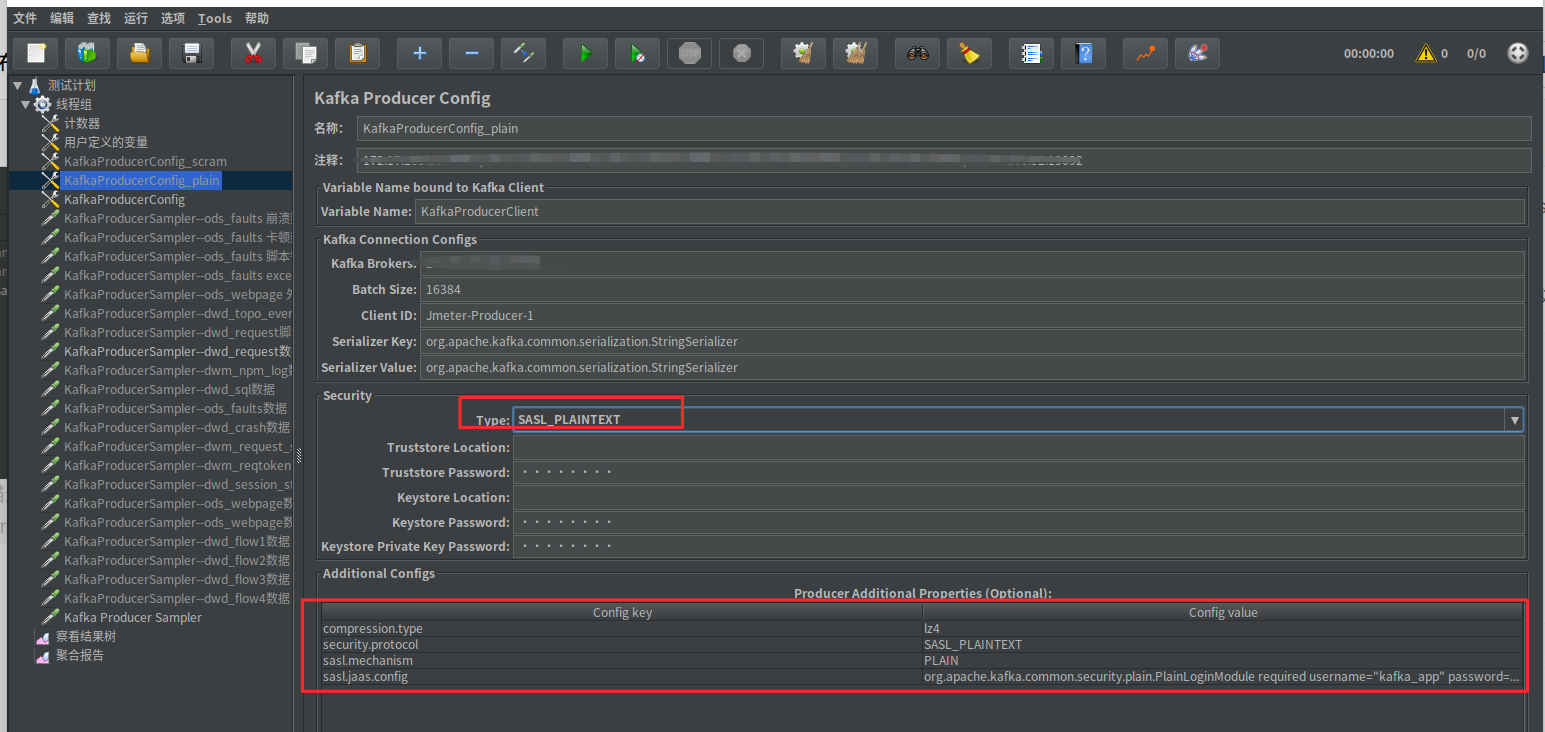Image resolution: width=1545 pixels, height=732 pixels.
Task: Select 计数器 in the tree
Action: [82, 123]
